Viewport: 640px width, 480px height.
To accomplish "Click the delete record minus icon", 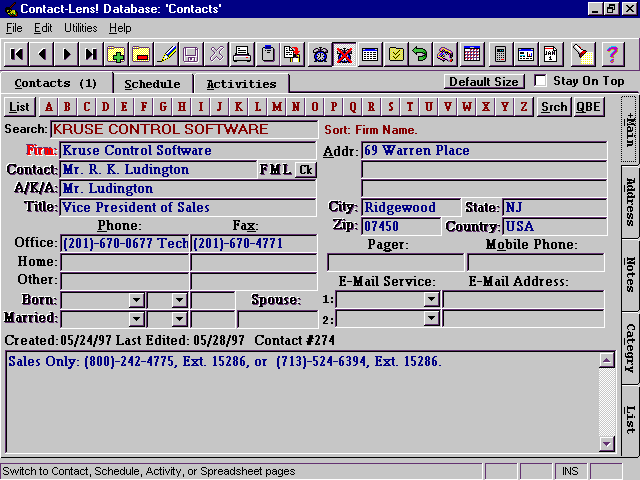I will [x=142, y=54].
